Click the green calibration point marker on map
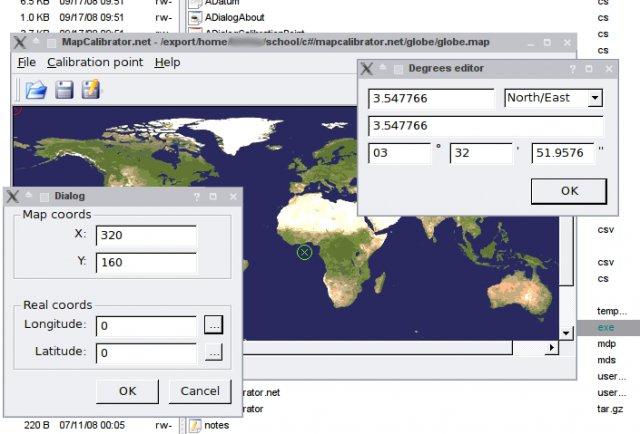 [305, 252]
